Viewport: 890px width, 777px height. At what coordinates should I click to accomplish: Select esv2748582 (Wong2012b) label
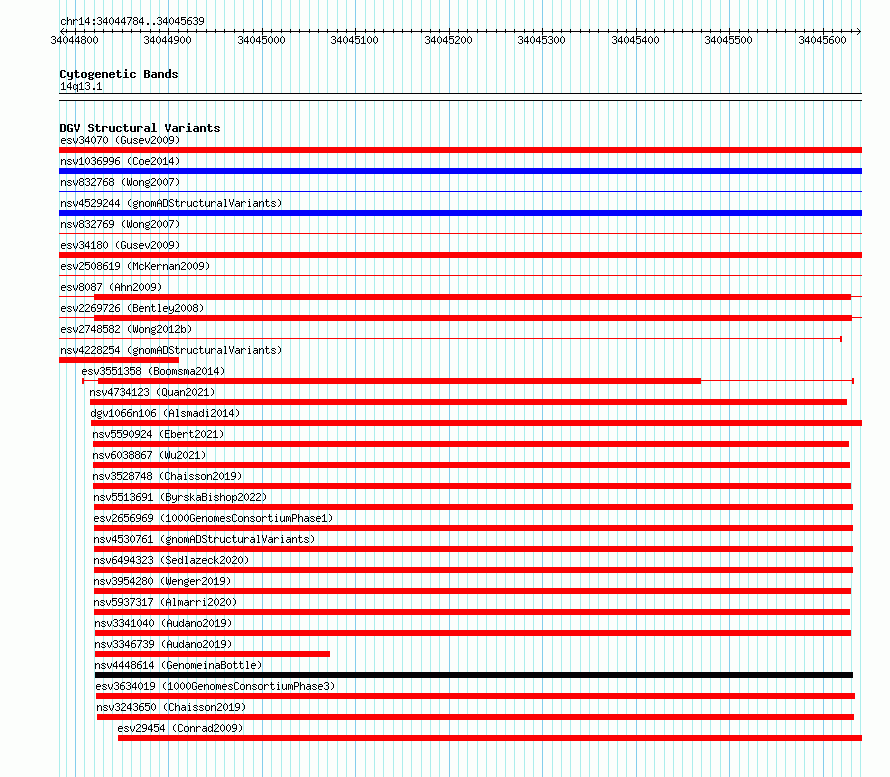point(126,329)
